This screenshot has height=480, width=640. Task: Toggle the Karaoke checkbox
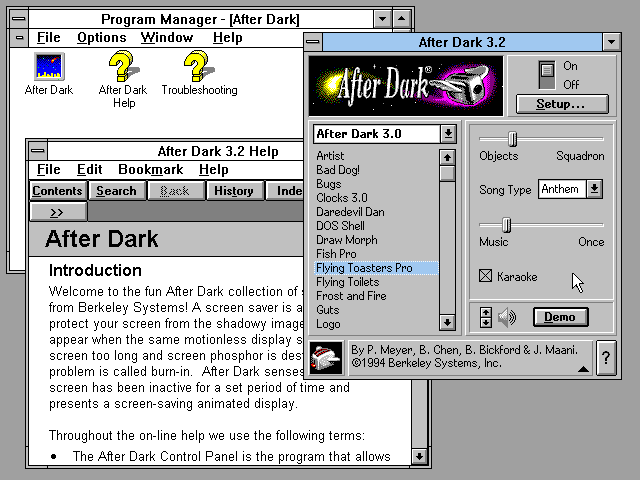pos(485,276)
